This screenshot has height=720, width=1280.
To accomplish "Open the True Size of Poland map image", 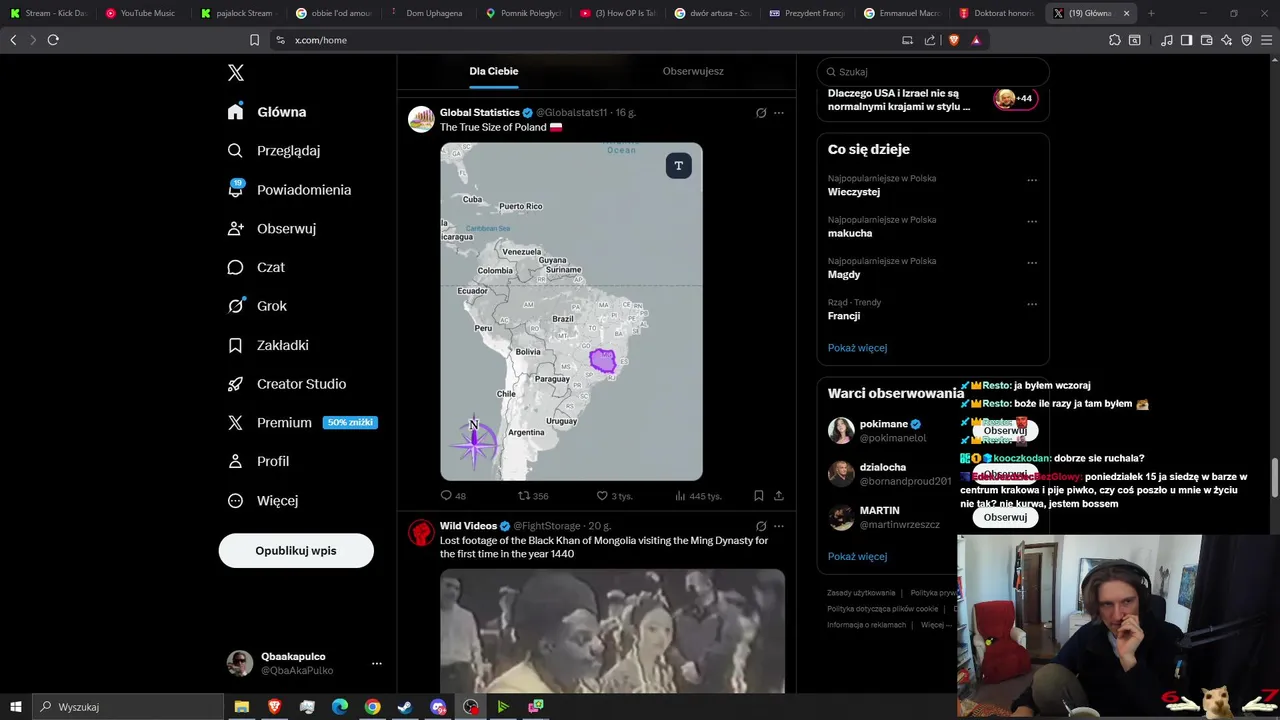I will point(571,311).
